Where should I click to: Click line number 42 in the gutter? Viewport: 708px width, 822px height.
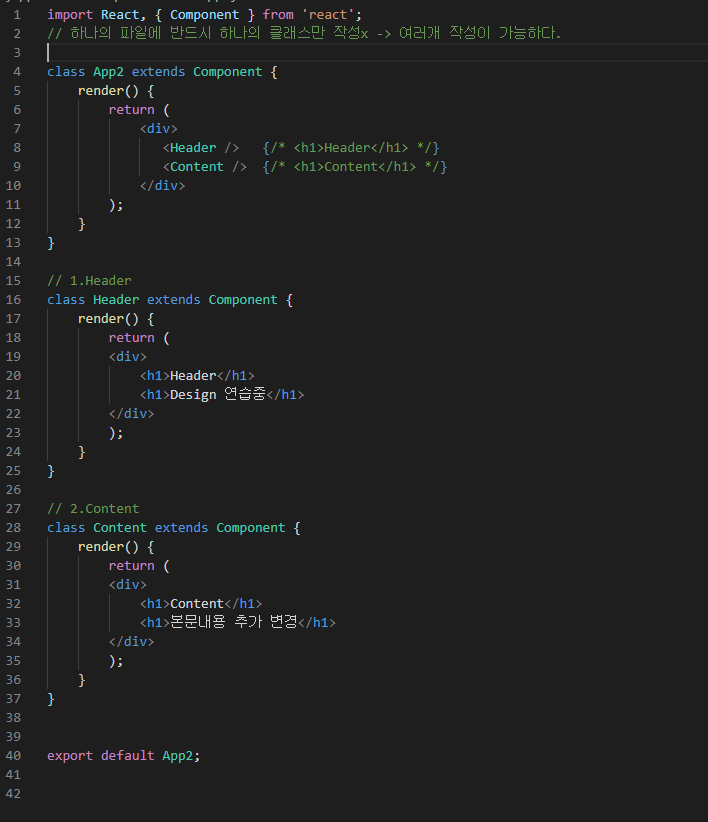tap(14, 794)
